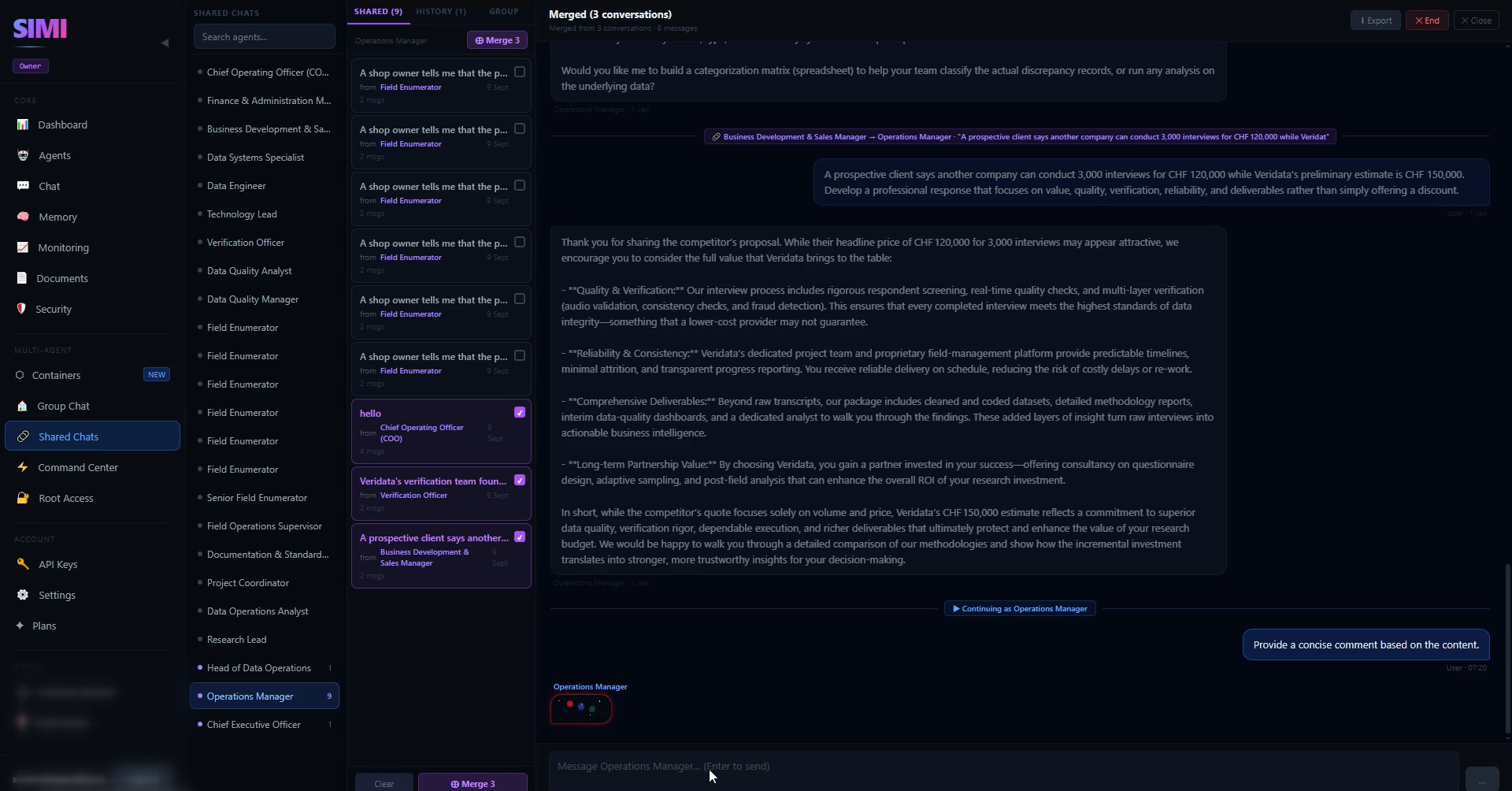Click top Merge 3 button
1512x791 pixels.
coord(497,40)
